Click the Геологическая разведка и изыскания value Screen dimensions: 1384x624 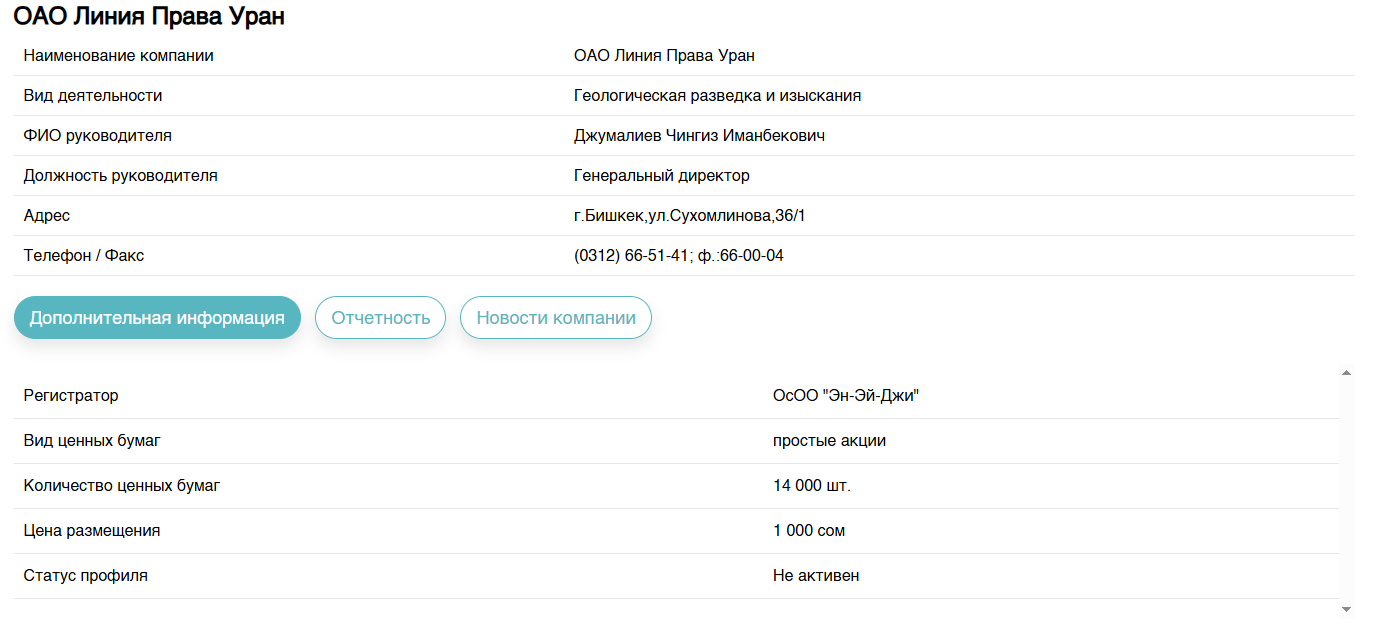click(x=717, y=96)
